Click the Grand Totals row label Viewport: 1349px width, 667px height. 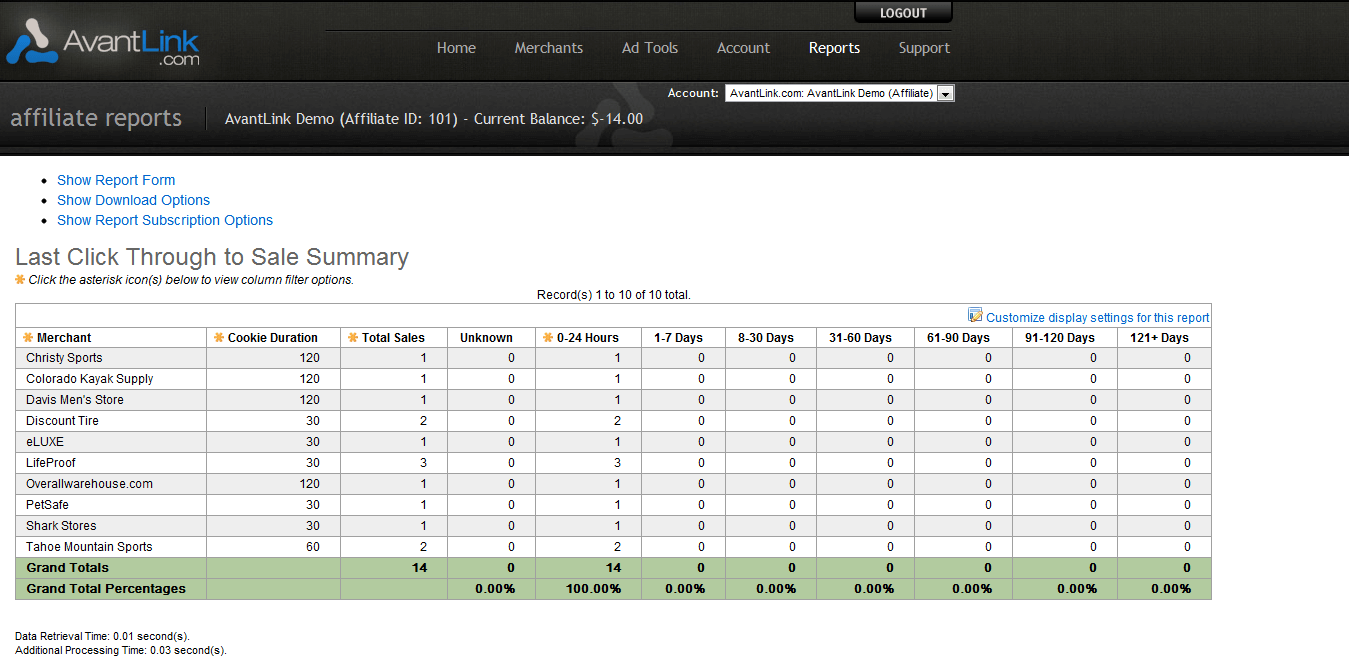[x=68, y=568]
